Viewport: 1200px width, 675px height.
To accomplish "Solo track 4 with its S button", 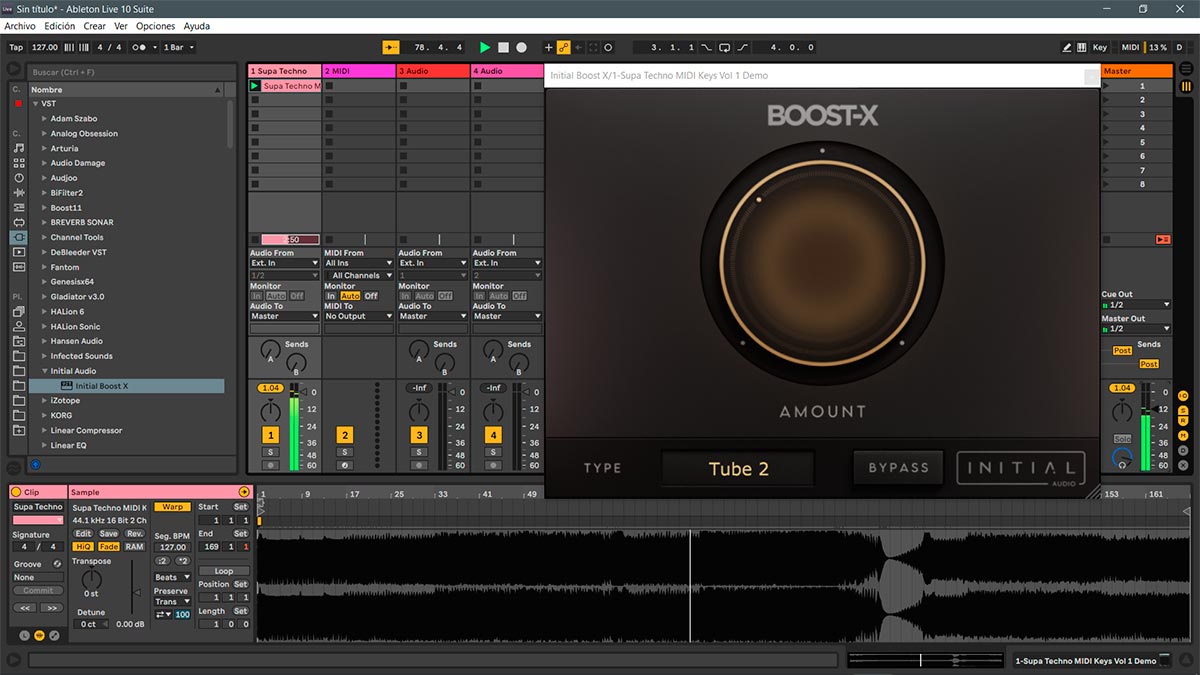I will 493,452.
